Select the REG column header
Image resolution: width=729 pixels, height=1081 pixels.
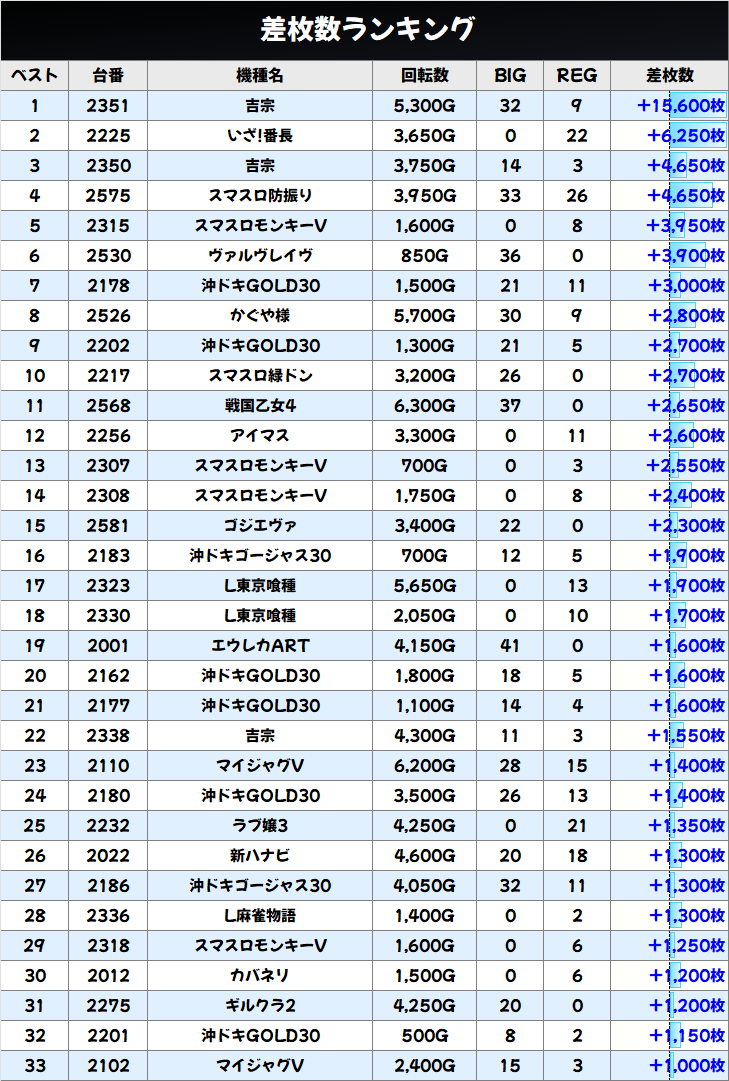click(x=576, y=76)
